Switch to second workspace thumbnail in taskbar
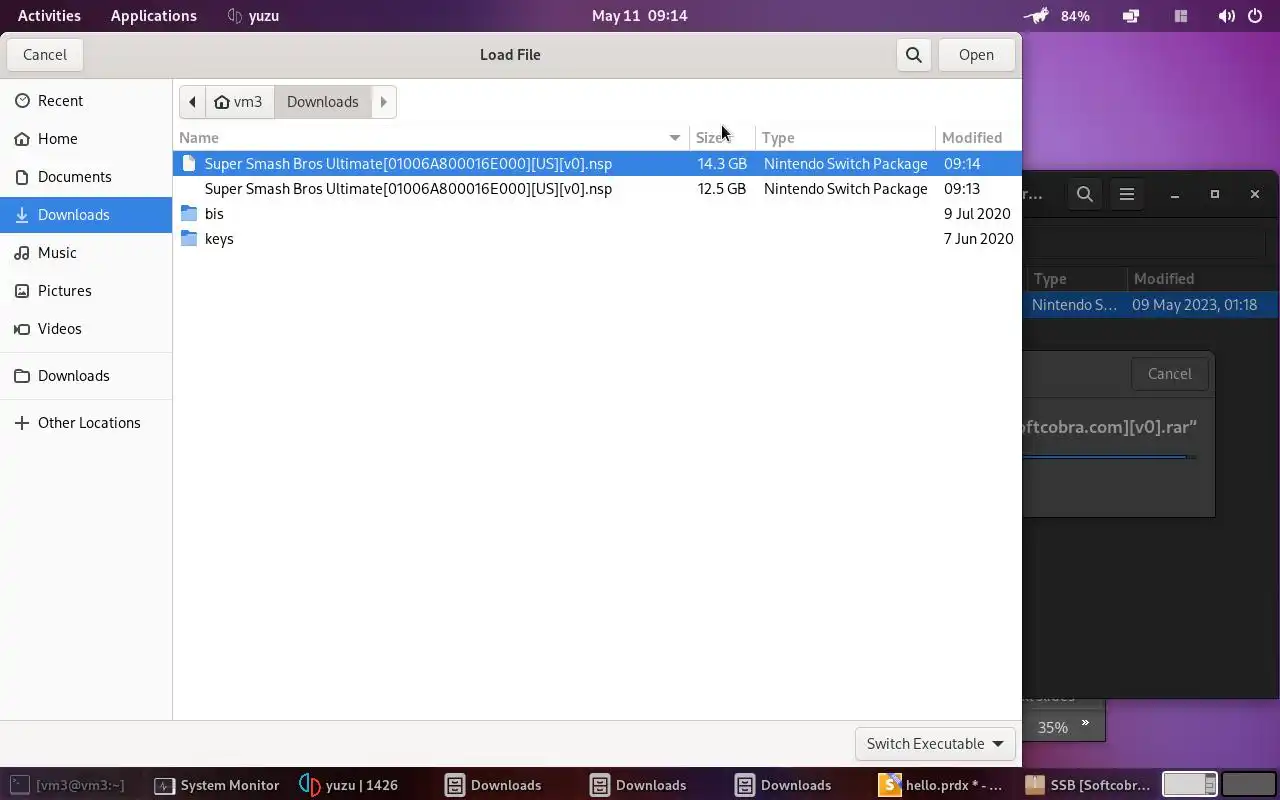 click(x=1248, y=784)
